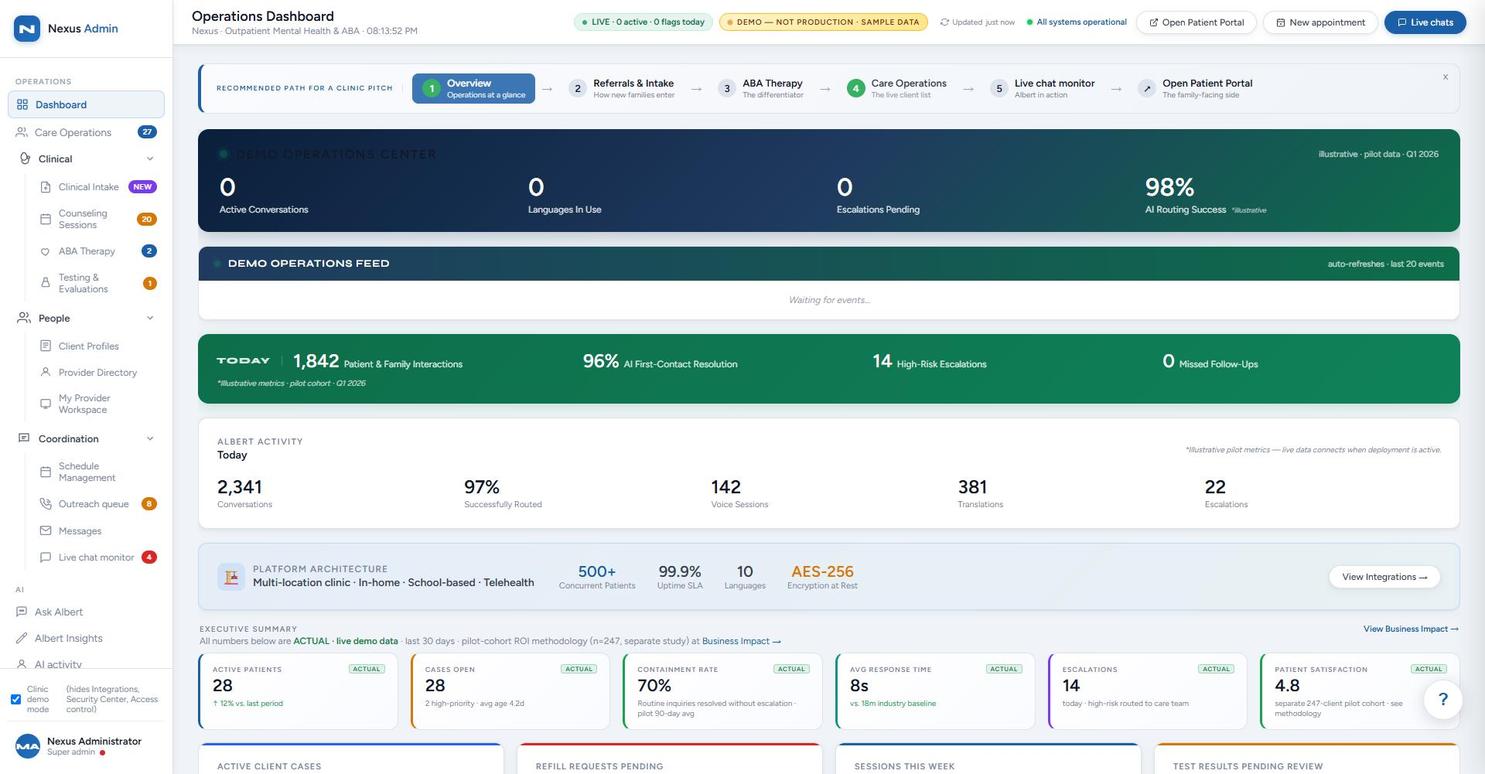
Task: Dismiss the recommended path banner
Action: (1445, 77)
